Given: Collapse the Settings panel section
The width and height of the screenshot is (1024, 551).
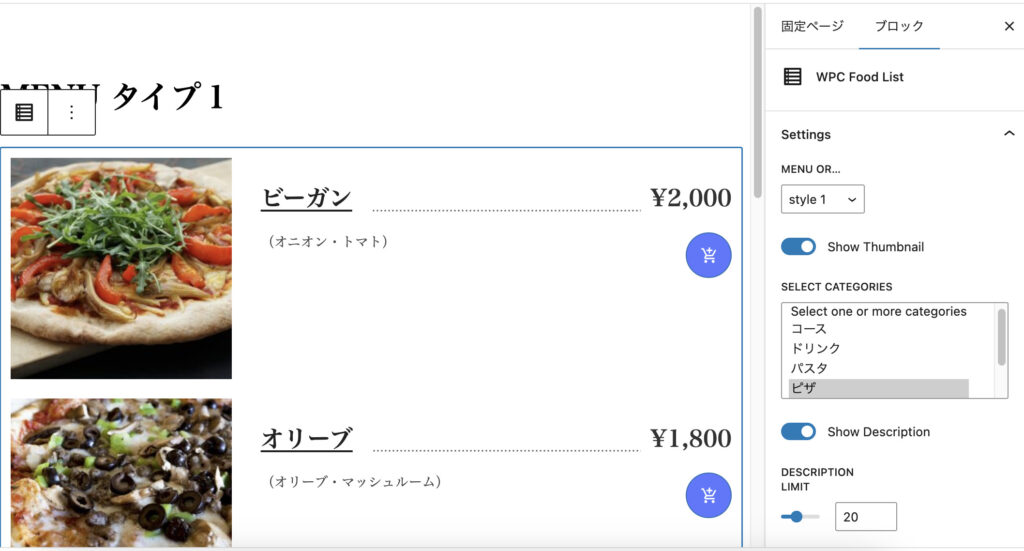Looking at the screenshot, I should tap(1008, 134).
